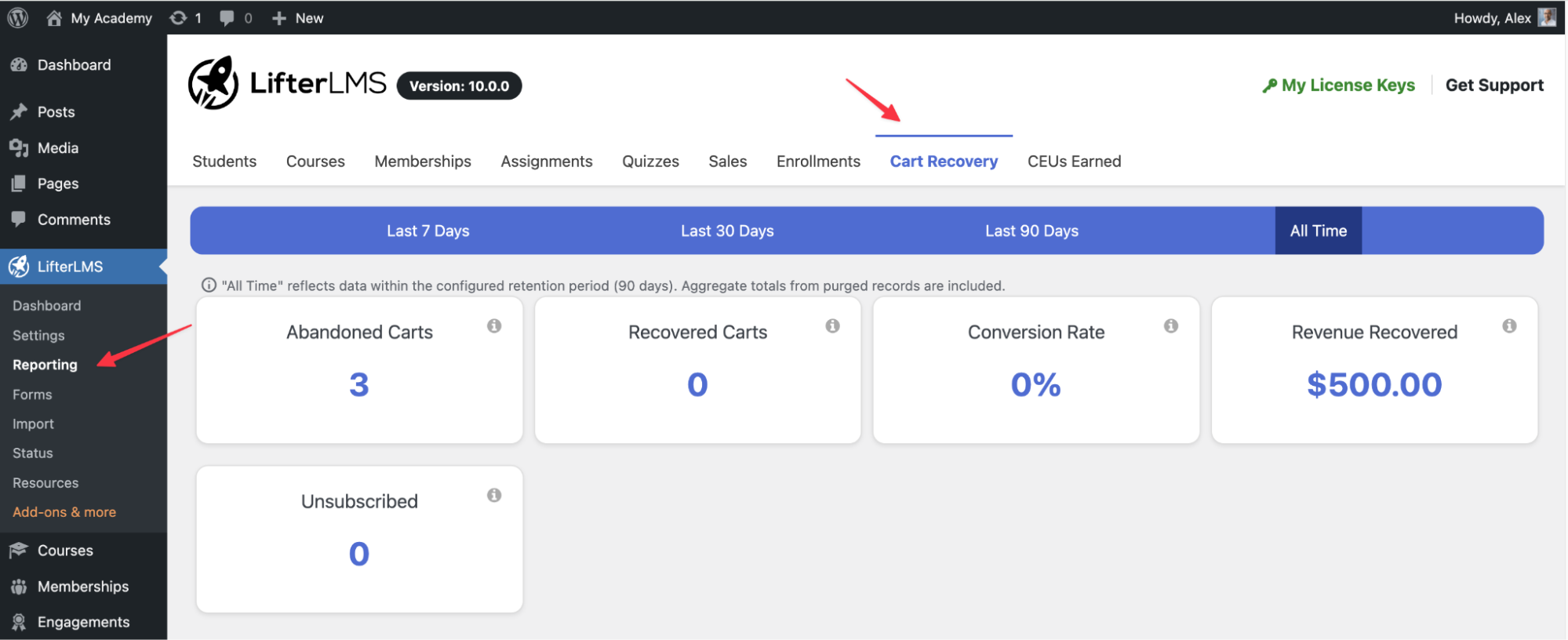Click the Comments speech bubble sidebar icon
Viewport: 1568px width, 640px height.
[x=19, y=219]
